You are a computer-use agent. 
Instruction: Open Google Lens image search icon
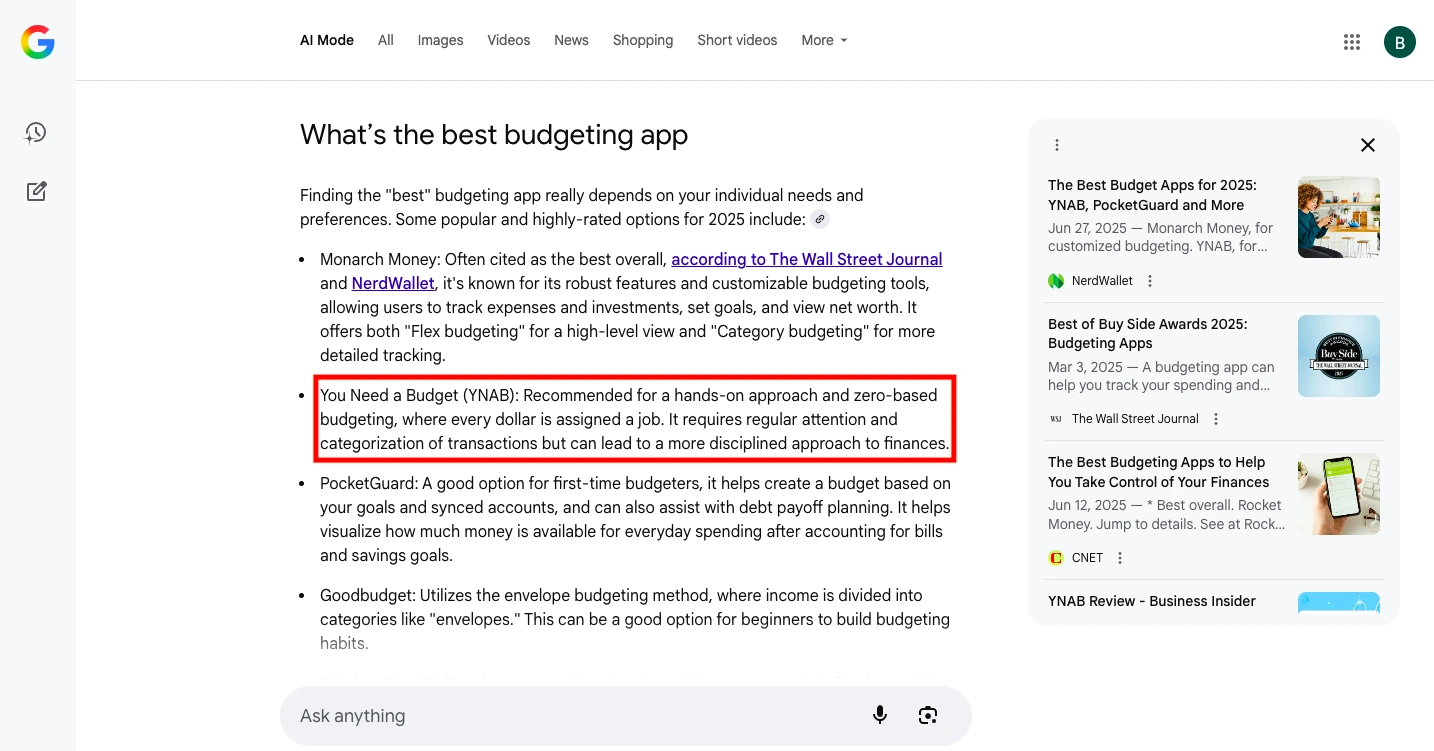[928, 715]
